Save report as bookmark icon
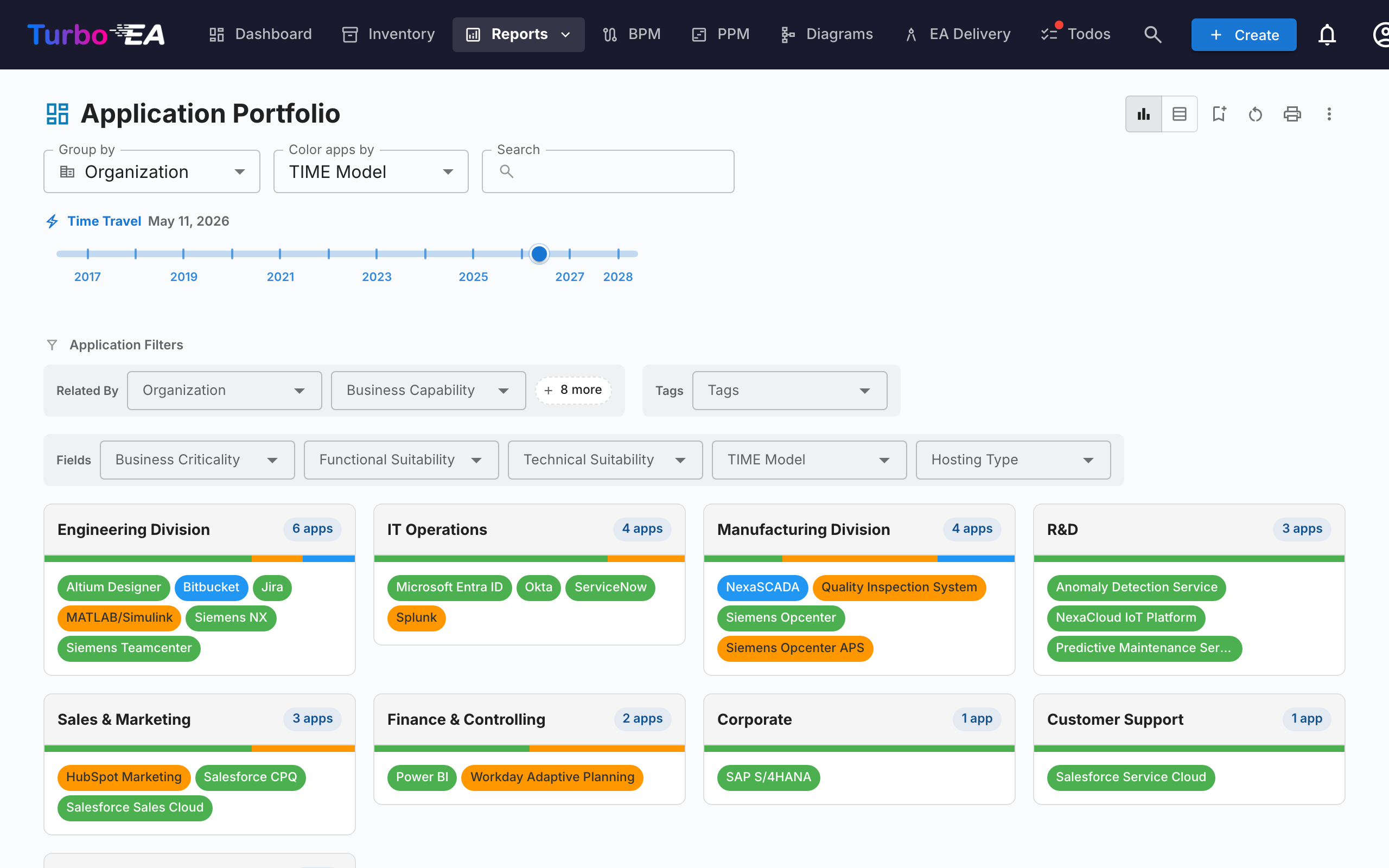The image size is (1389, 868). coord(1219,114)
